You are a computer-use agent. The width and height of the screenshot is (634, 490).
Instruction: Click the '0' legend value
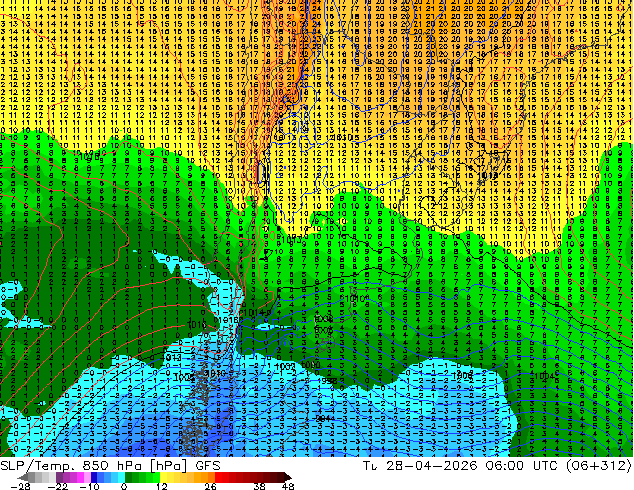click(x=124, y=486)
